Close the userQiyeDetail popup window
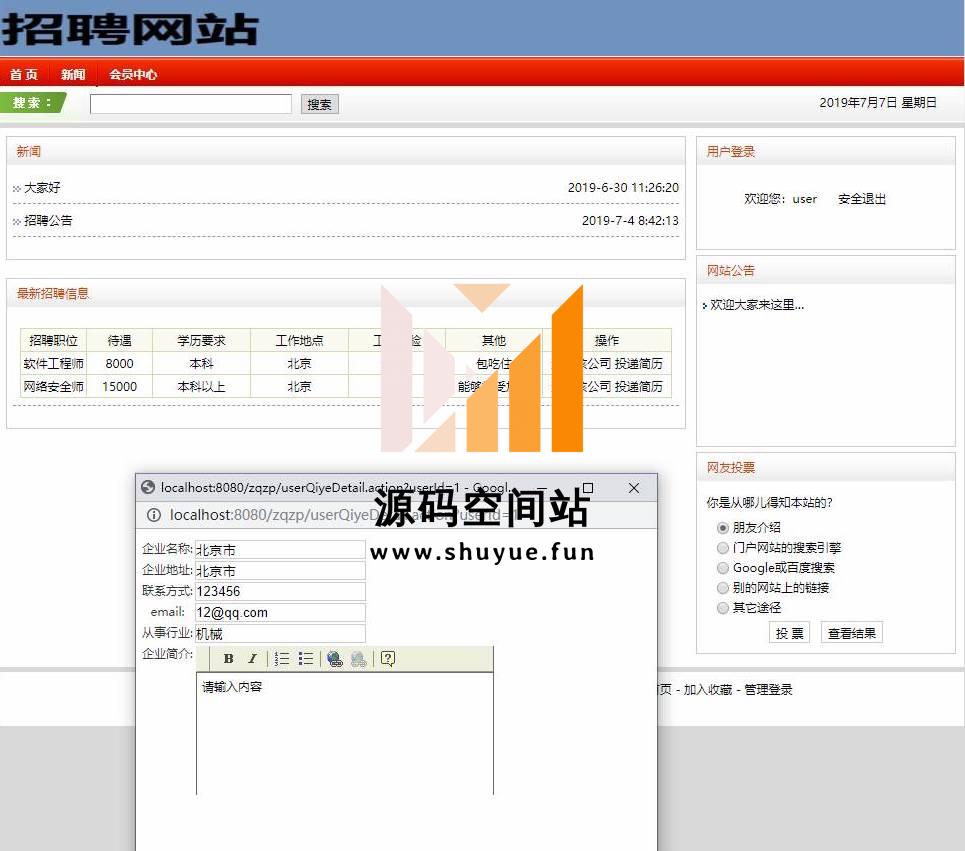Viewport: 965px width, 851px height. [x=634, y=488]
